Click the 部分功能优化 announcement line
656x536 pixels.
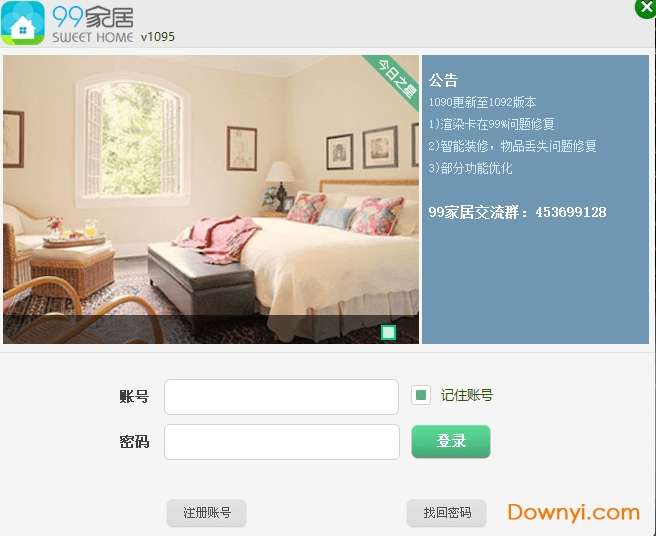[x=470, y=168]
